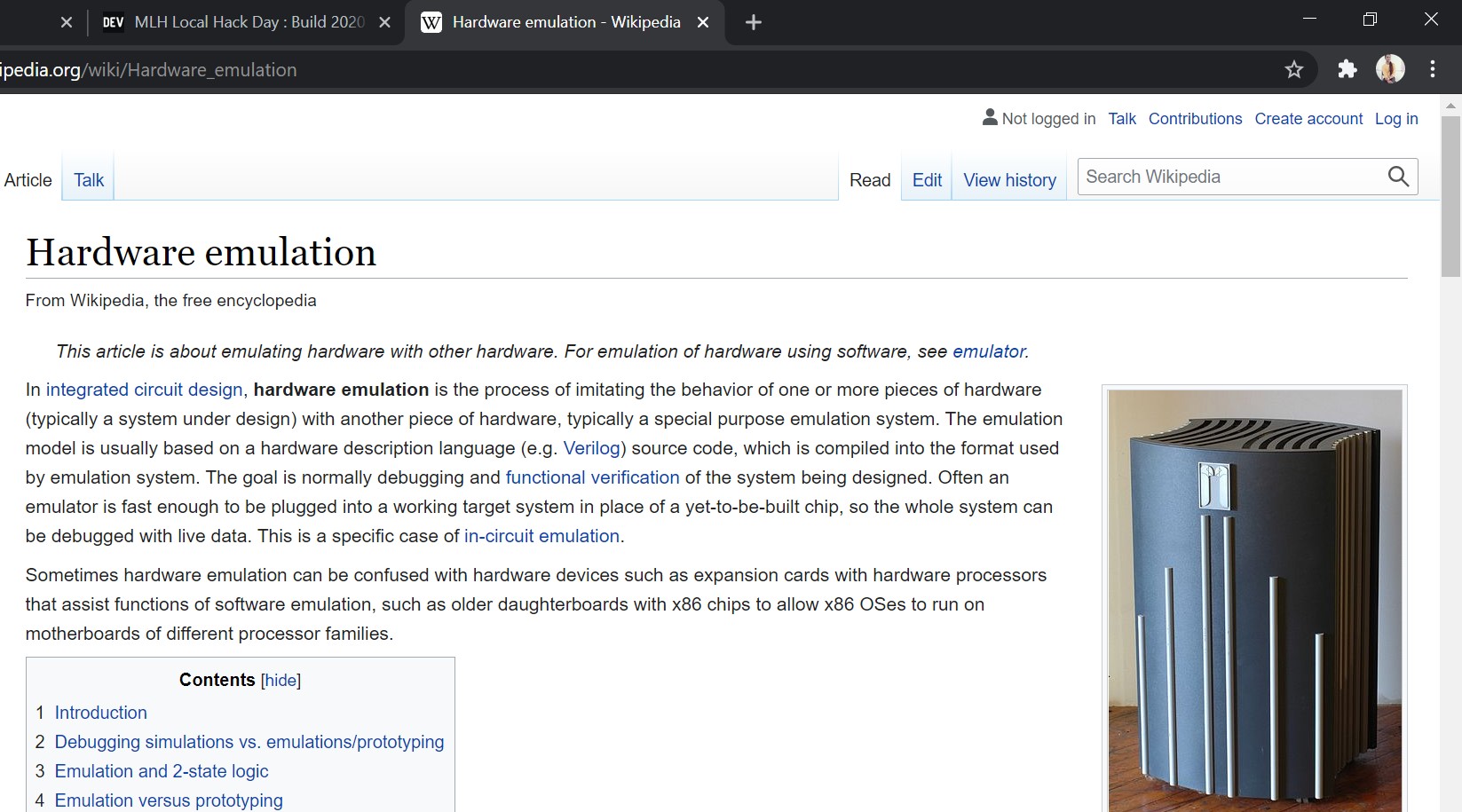Switch to the MLH Local Hack Day tab
Image resolution: width=1462 pixels, height=812 pixels.
pos(249,22)
